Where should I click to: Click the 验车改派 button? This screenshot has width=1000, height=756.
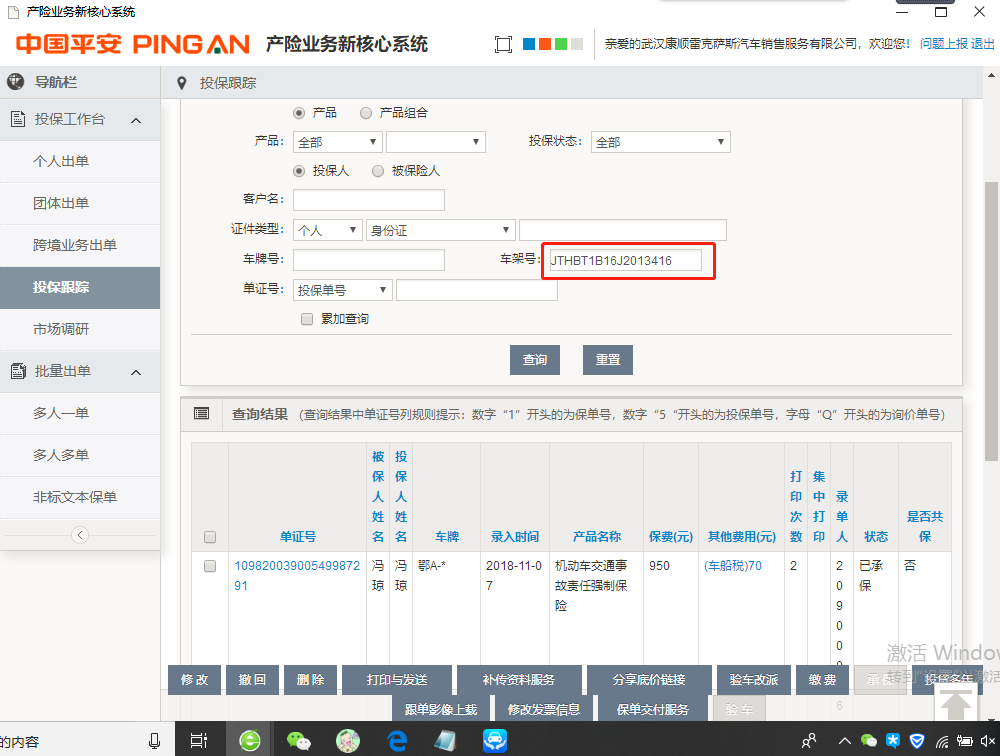754,680
